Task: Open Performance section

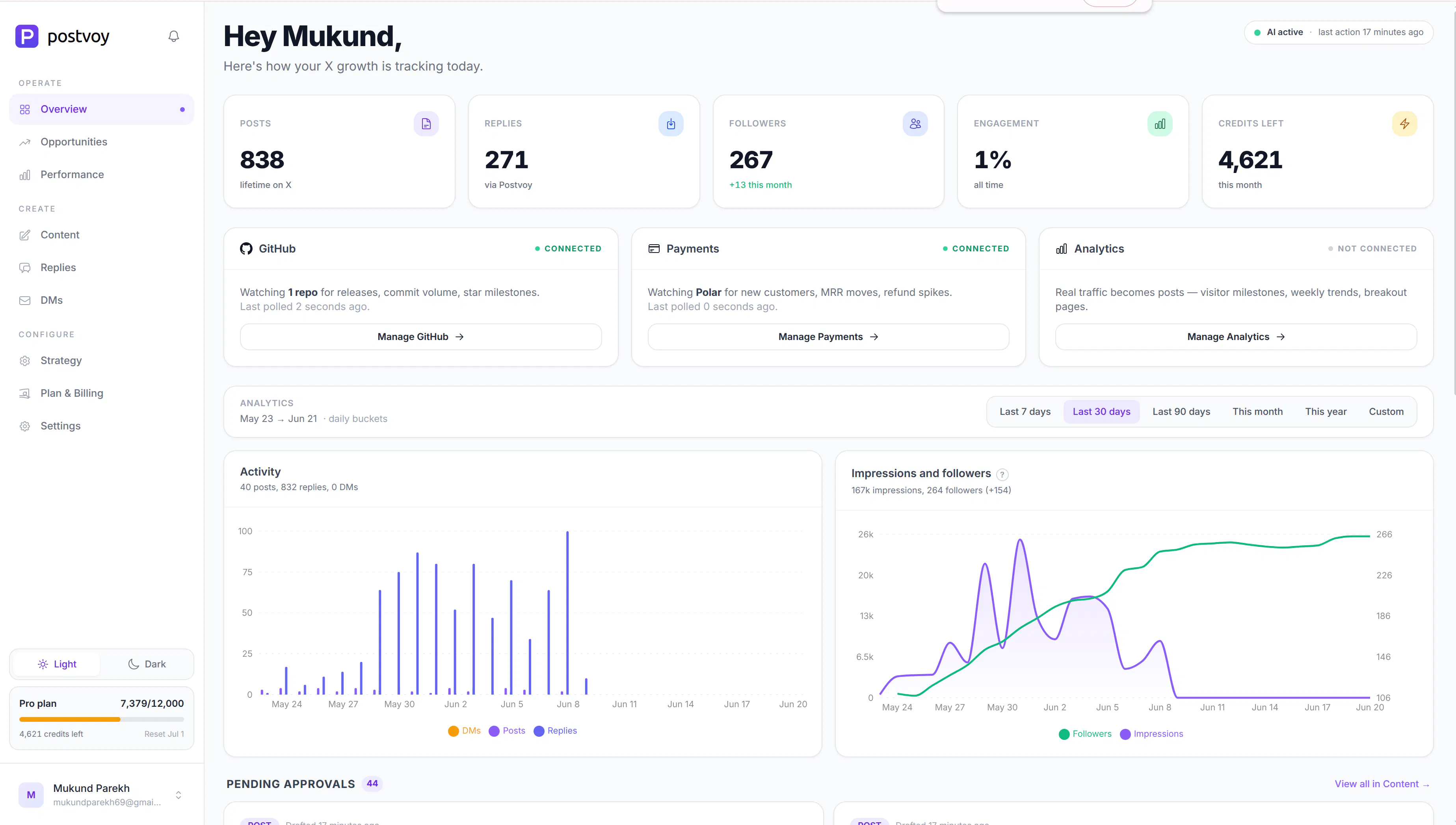Action: pyautogui.click(x=101, y=175)
